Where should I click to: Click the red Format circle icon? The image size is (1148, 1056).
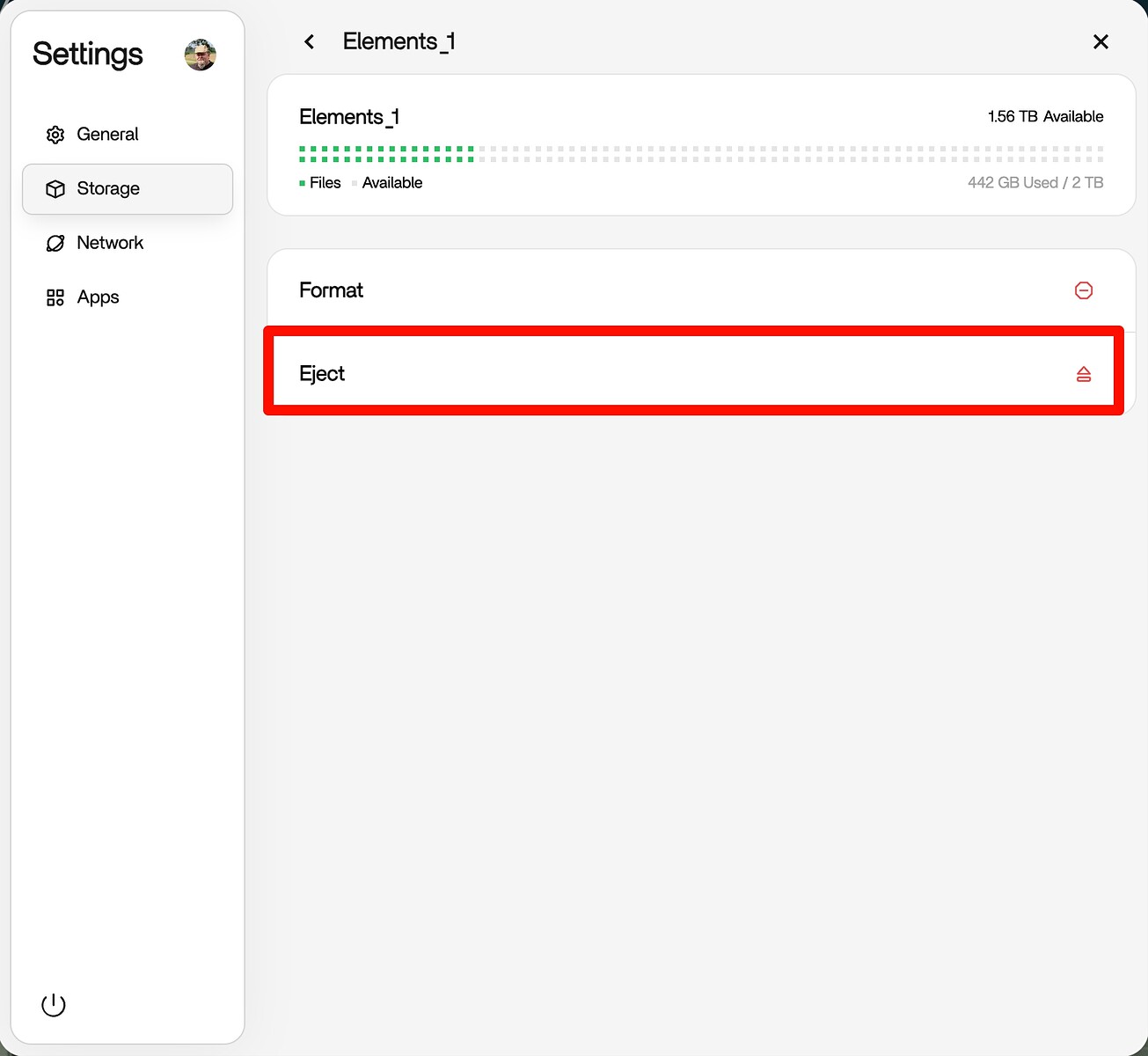pos(1084,290)
